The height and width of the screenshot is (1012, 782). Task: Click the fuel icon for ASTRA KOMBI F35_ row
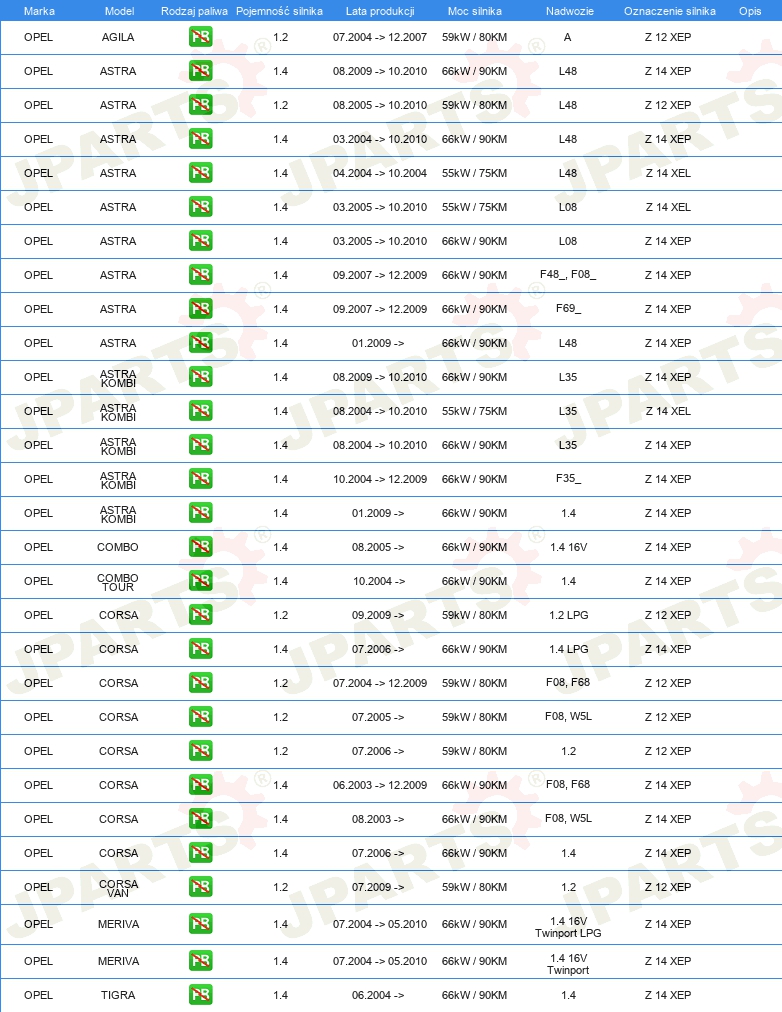tap(201, 479)
